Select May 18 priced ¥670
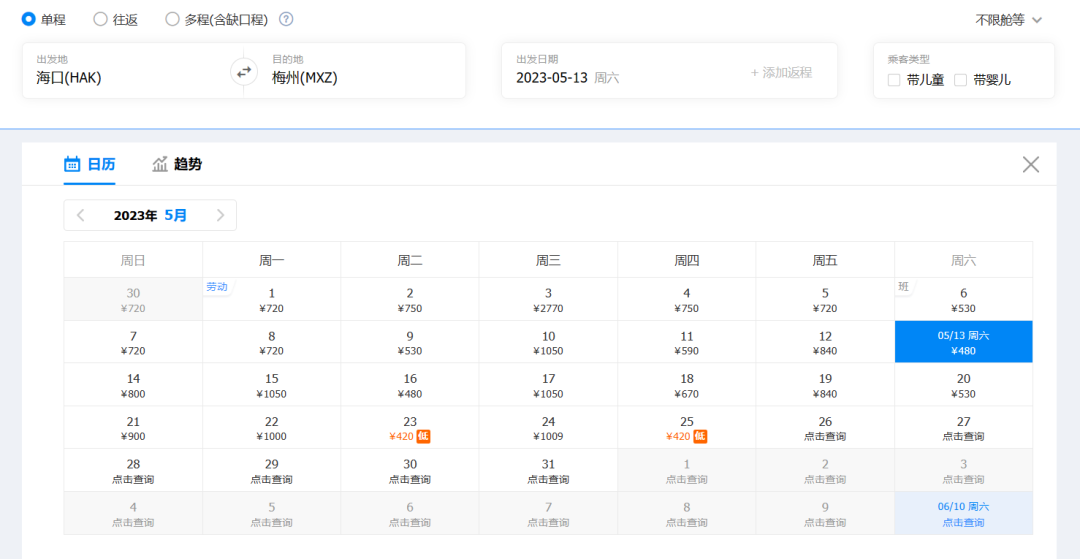The image size is (1080, 559). [x=687, y=385]
